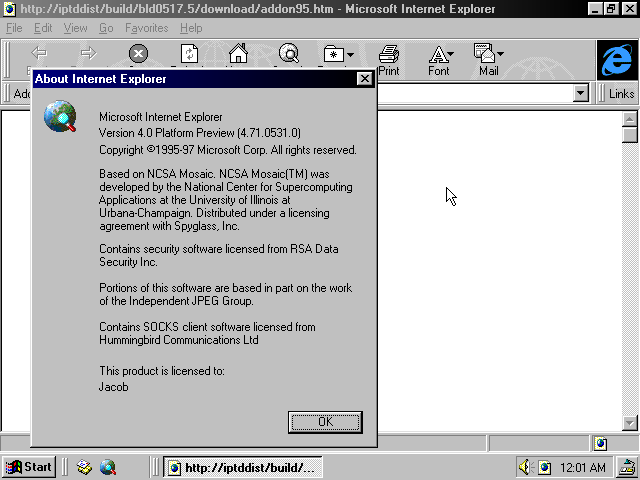The height and width of the screenshot is (480, 640).
Task: Open the Help menu
Action: click(191, 28)
